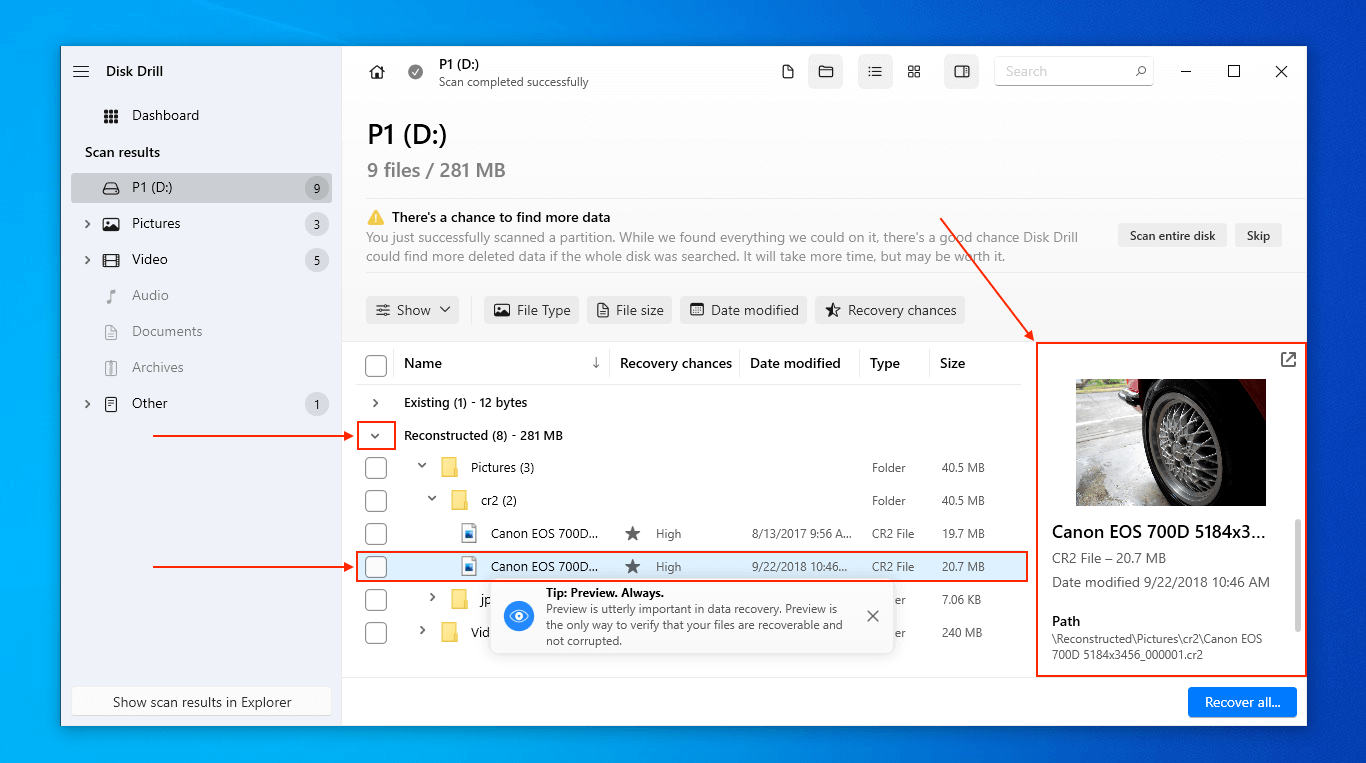The width and height of the screenshot is (1366, 763).
Task: Click the warning triangle icon
Action: (376, 217)
